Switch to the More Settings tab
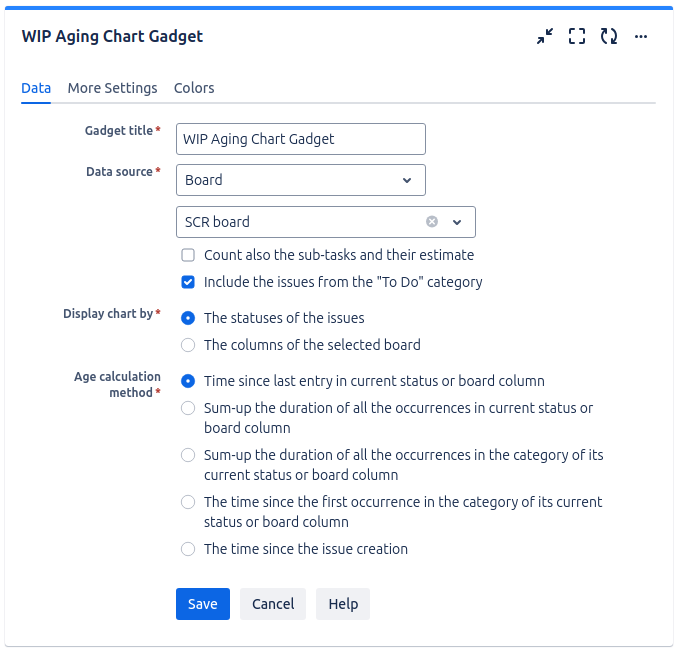The image size is (680, 652). [x=112, y=88]
